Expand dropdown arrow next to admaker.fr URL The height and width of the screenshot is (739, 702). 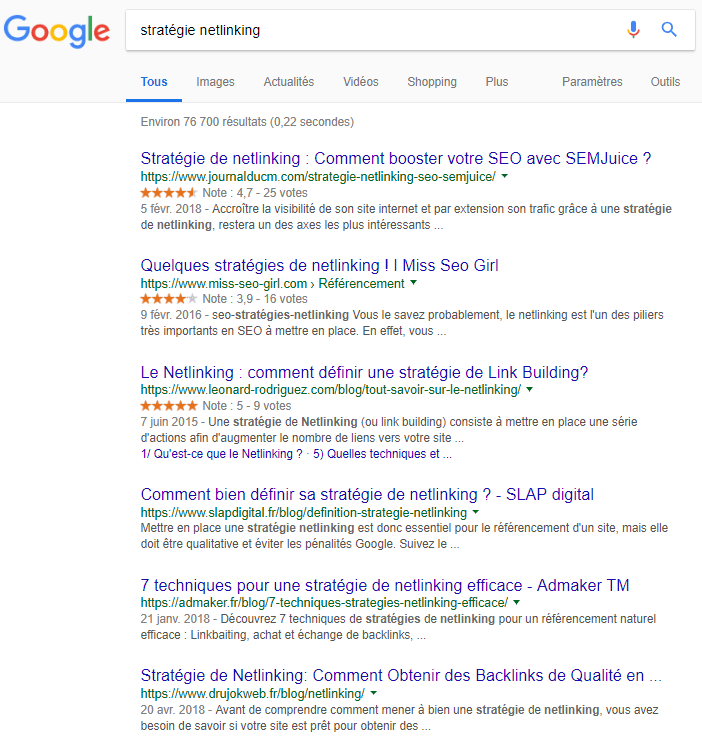516,602
